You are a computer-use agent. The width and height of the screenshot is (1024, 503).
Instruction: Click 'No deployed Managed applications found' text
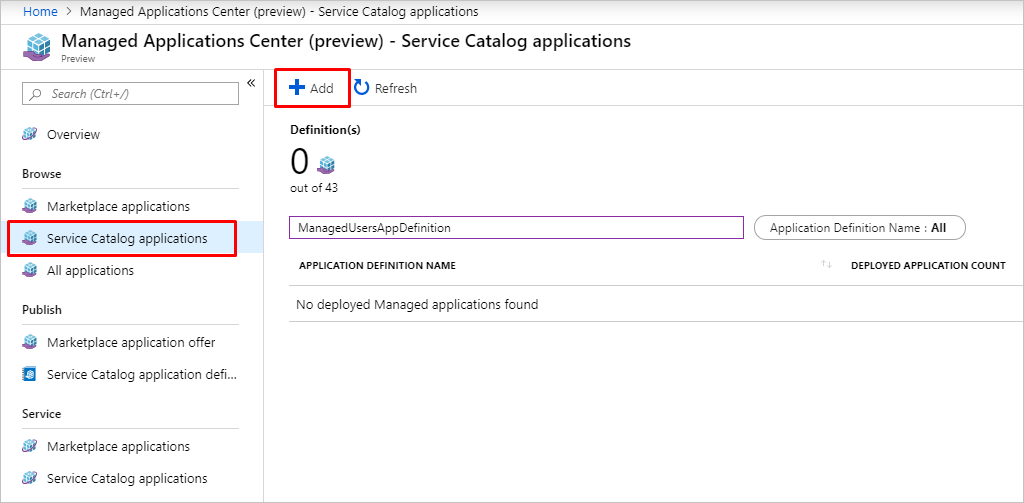[x=417, y=304]
